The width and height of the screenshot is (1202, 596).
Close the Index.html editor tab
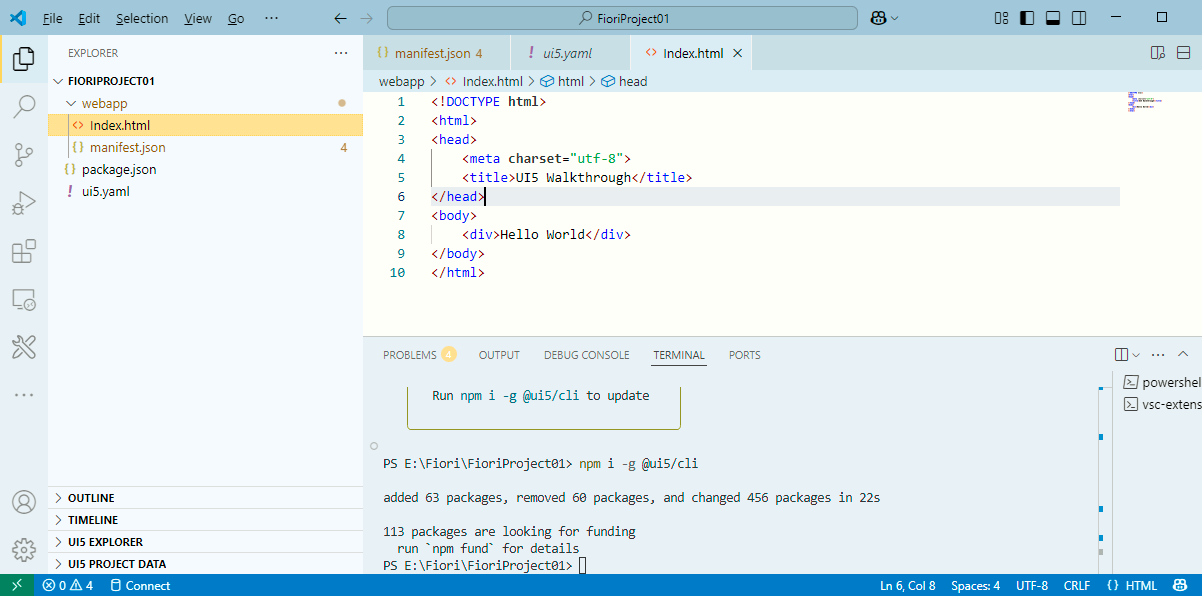pos(738,53)
